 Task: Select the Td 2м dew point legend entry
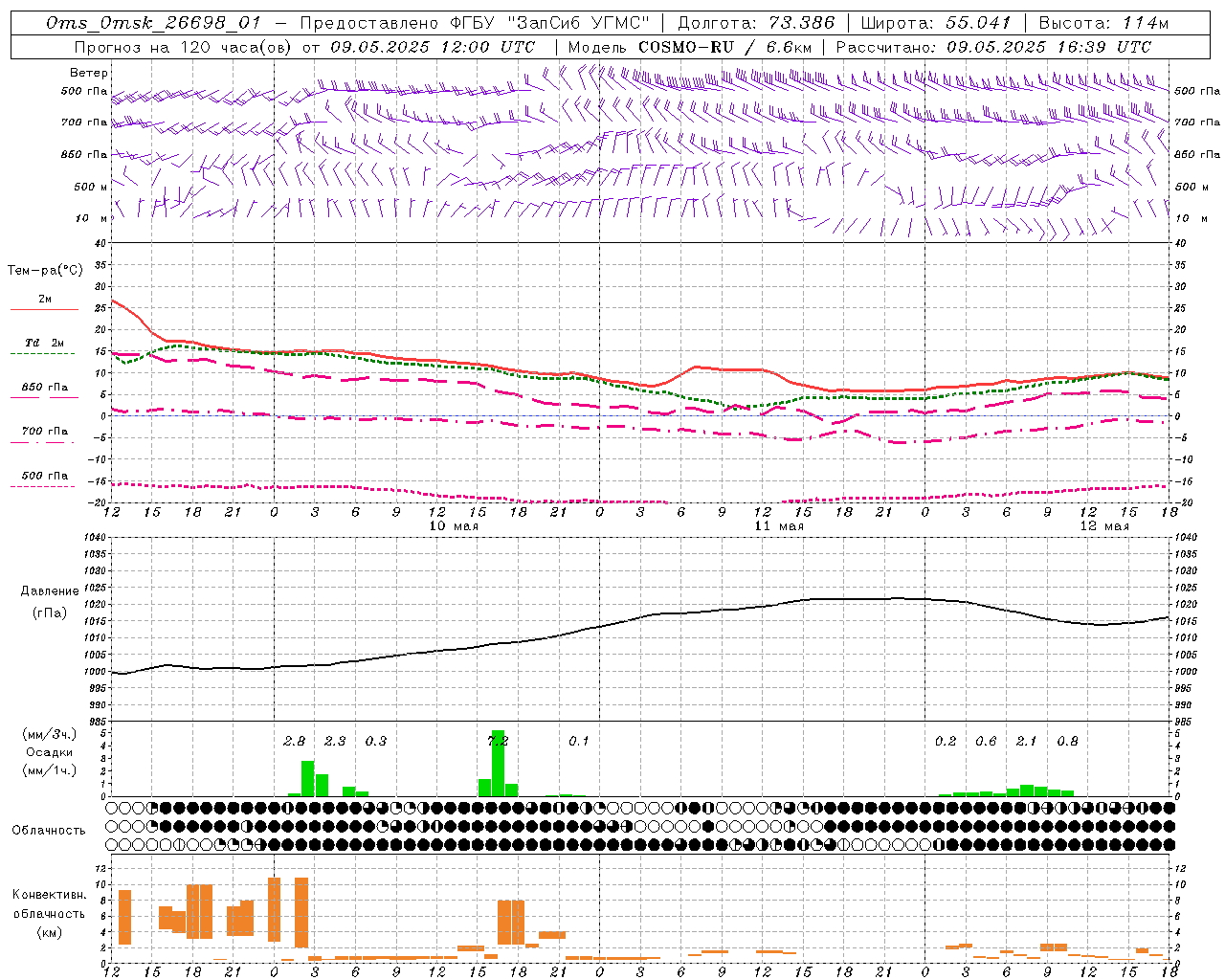pos(45,343)
